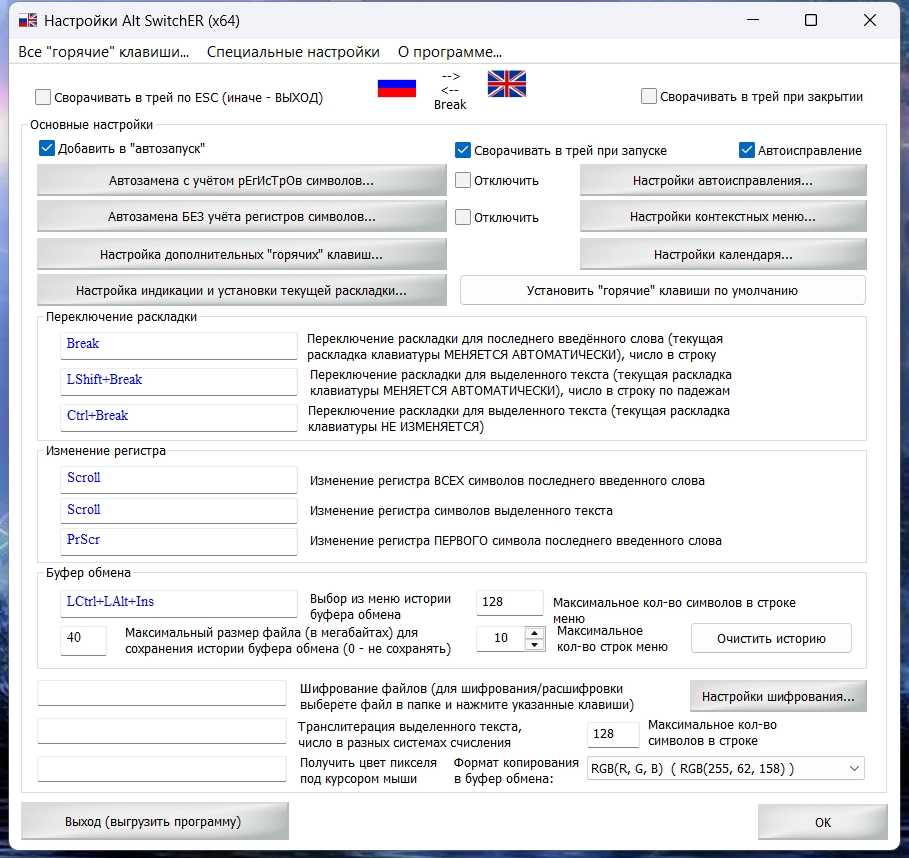Click 'Очистить историю' button
The image size is (909, 858).
[x=771, y=638]
